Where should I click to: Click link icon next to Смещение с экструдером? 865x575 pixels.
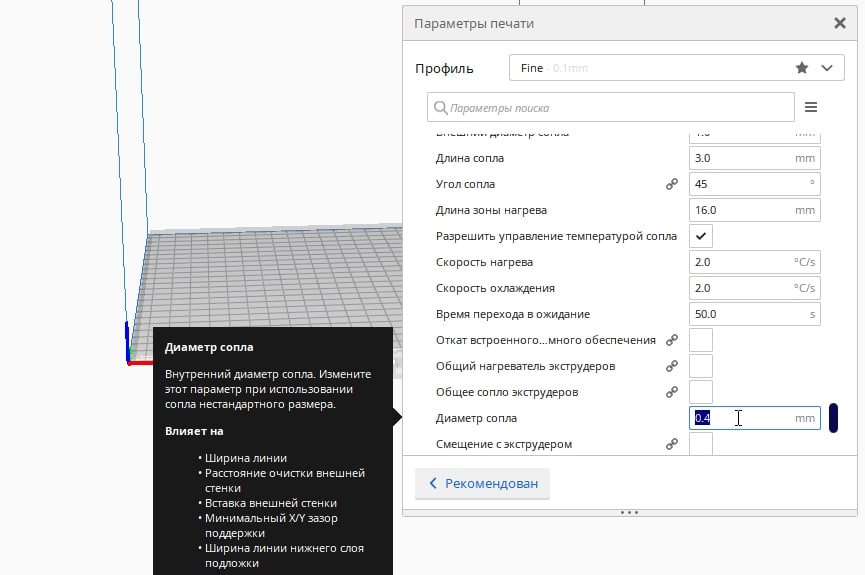click(671, 444)
